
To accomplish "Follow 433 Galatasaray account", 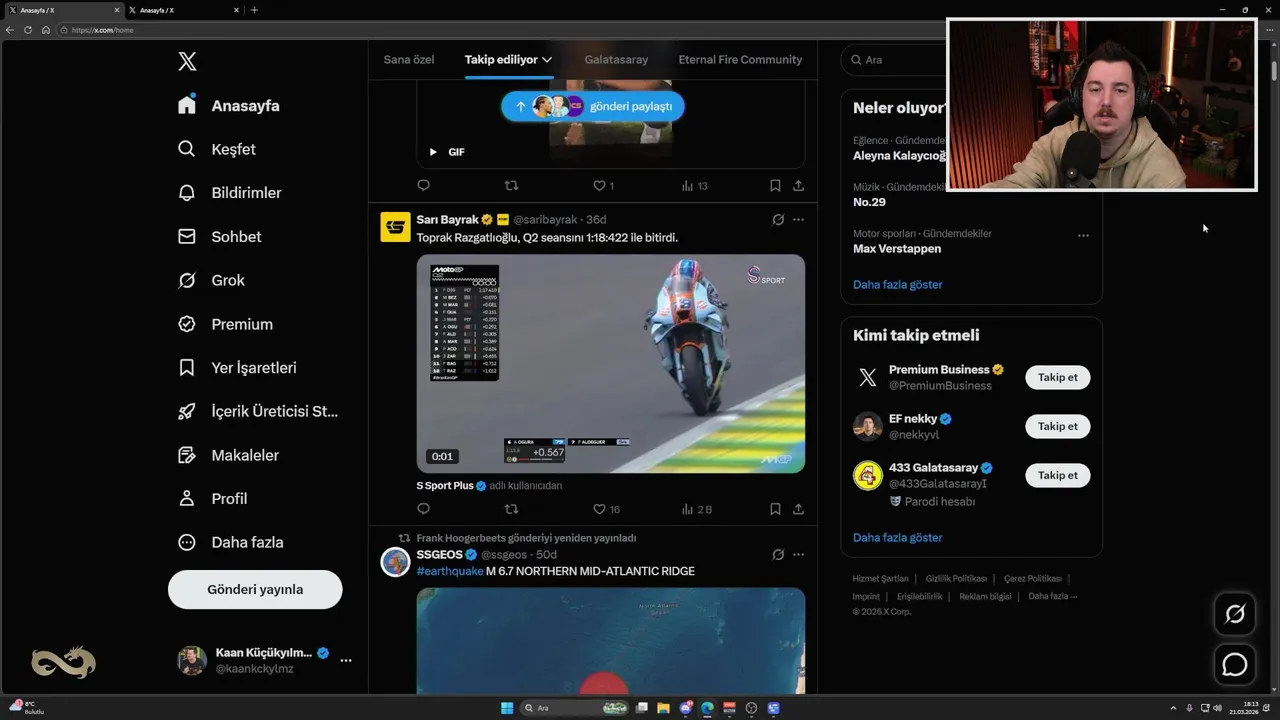I will [1057, 475].
